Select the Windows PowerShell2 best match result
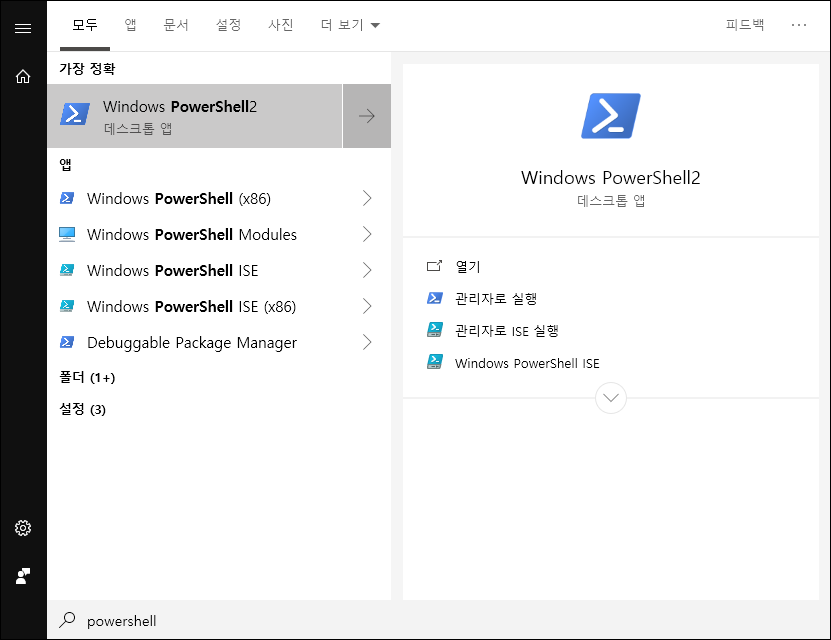 click(195, 116)
